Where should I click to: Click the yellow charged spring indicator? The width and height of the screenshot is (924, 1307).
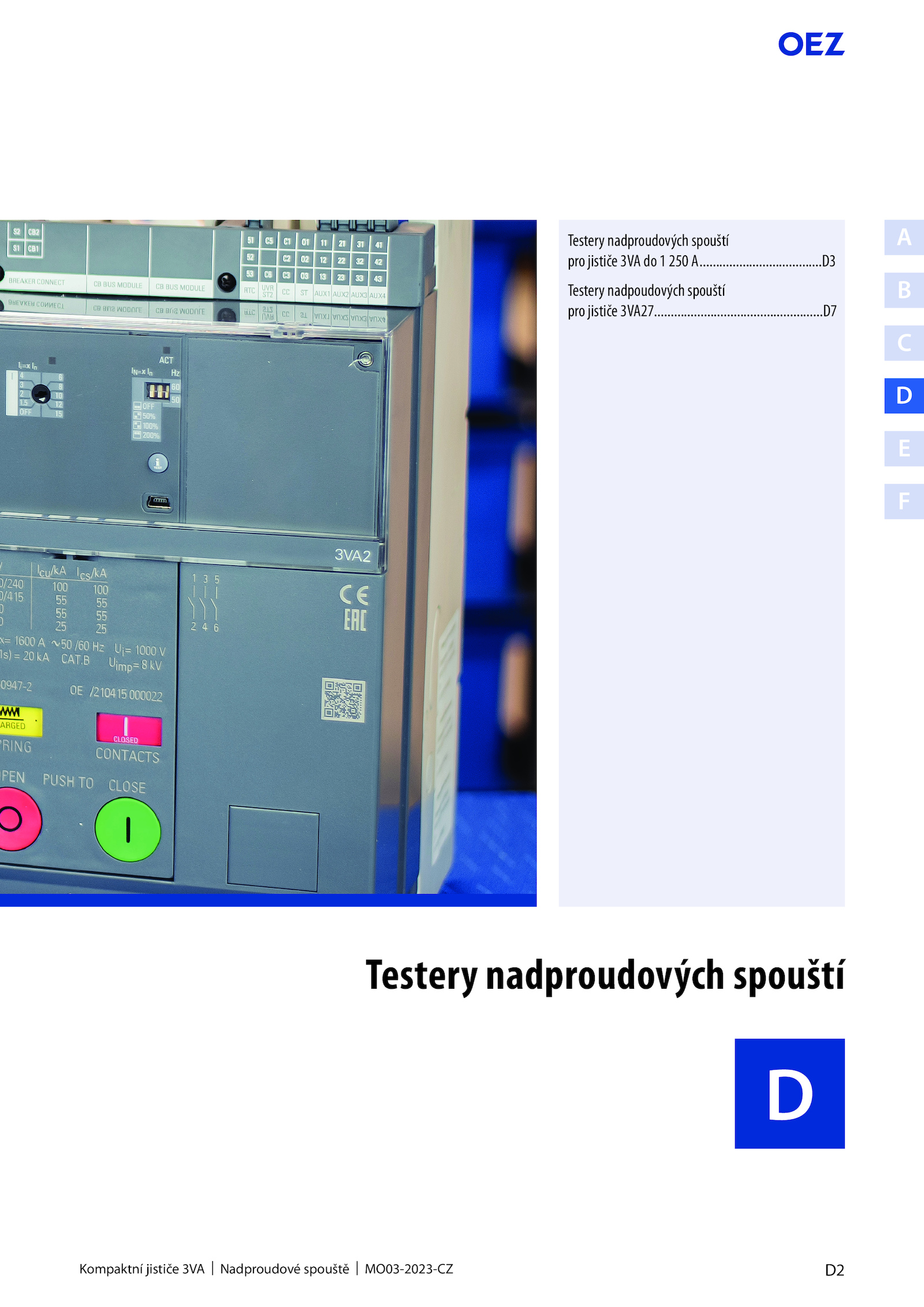coord(20,721)
